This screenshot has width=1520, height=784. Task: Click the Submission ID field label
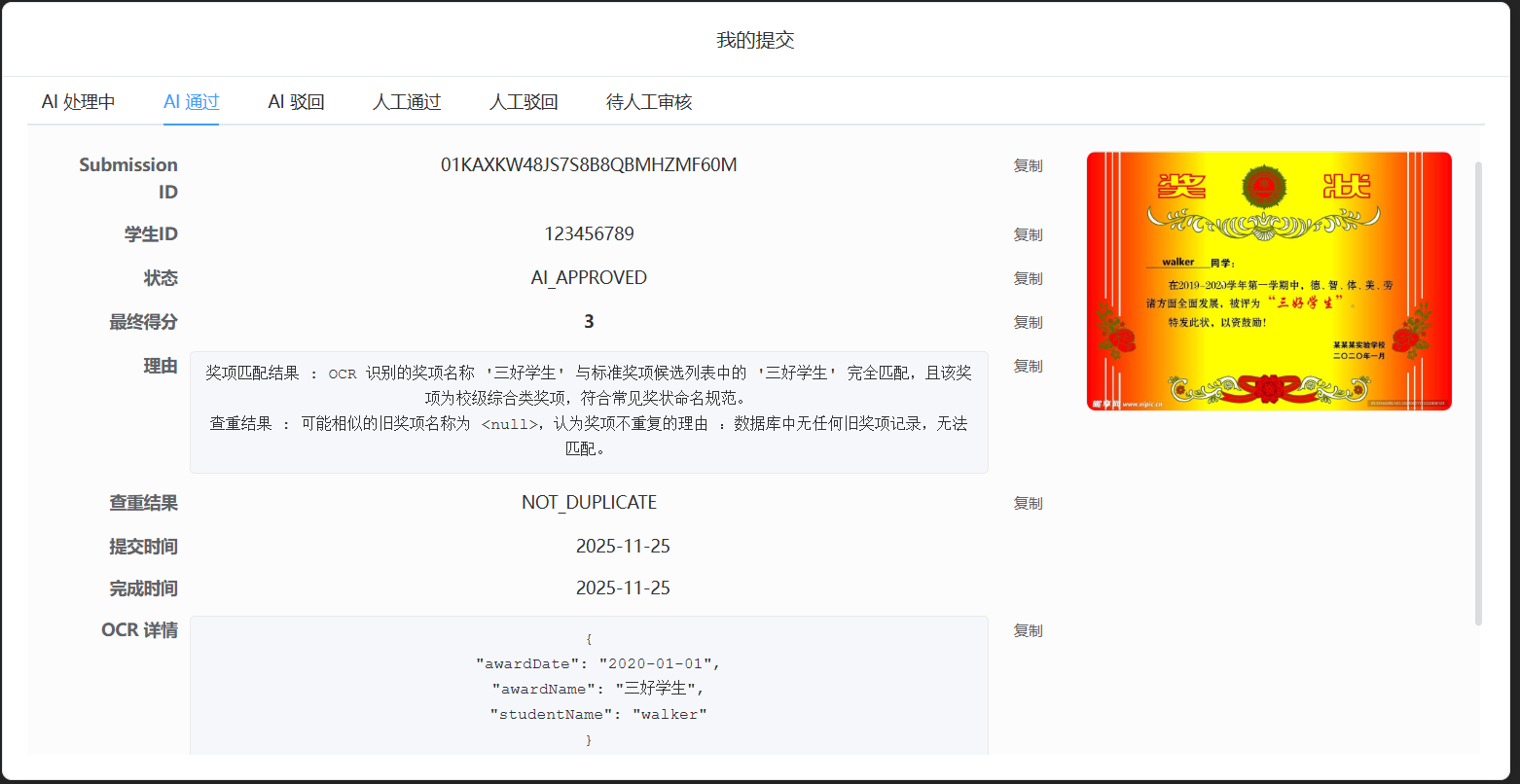coord(128,179)
